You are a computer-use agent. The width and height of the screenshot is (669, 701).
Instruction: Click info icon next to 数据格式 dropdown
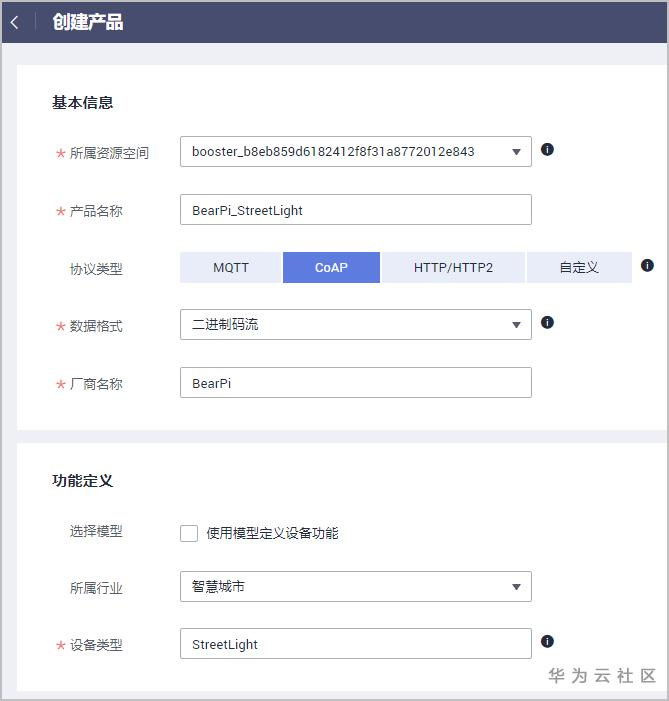tap(547, 322)
